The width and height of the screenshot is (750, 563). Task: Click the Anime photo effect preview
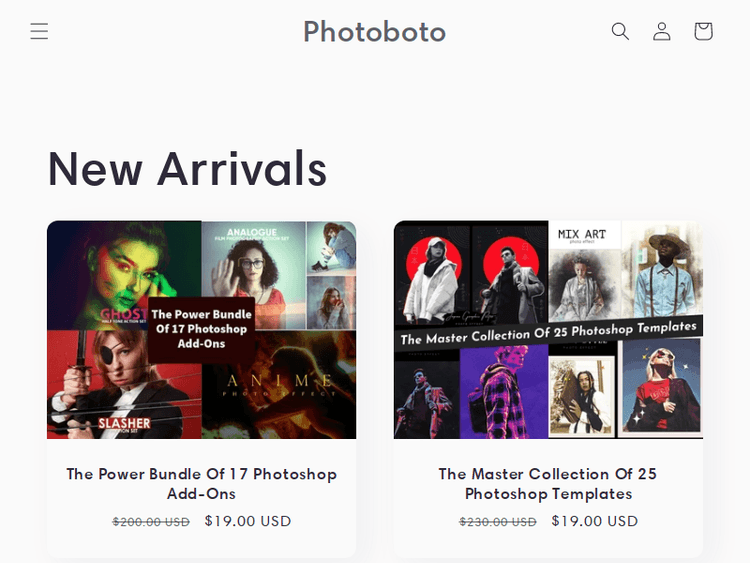(280, 395)
